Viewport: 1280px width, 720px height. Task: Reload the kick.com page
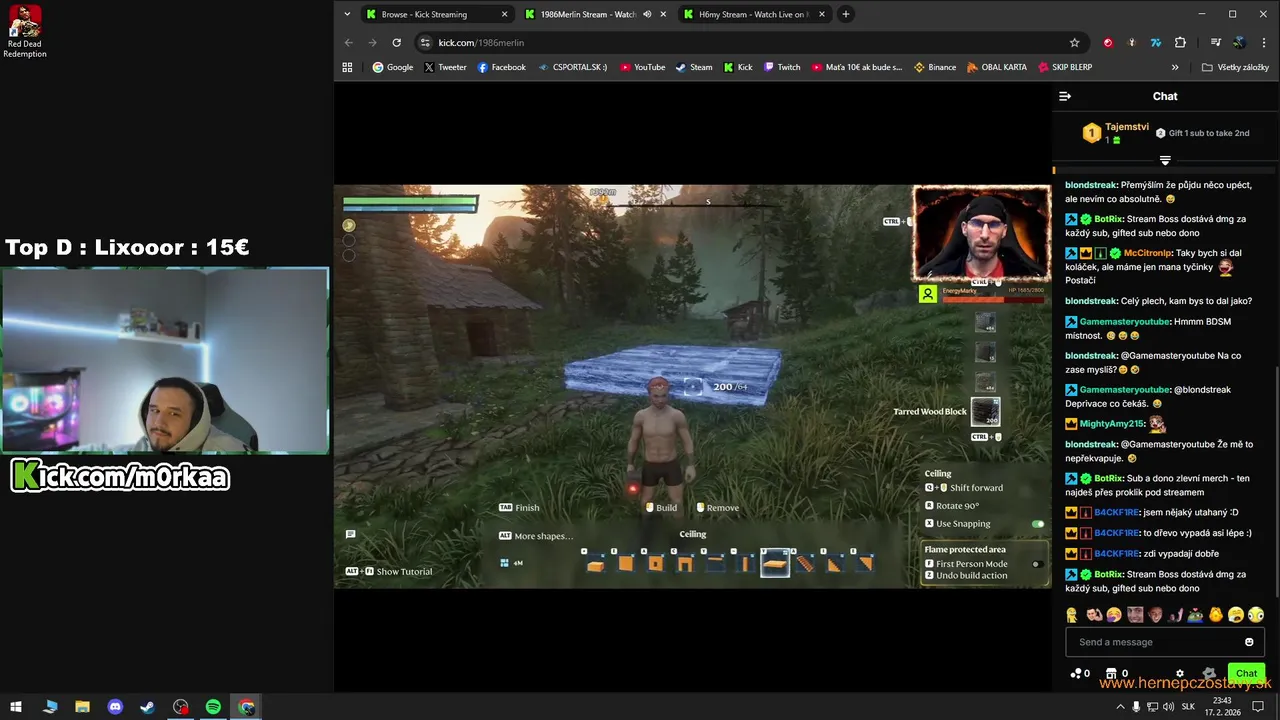coord(397,43)
